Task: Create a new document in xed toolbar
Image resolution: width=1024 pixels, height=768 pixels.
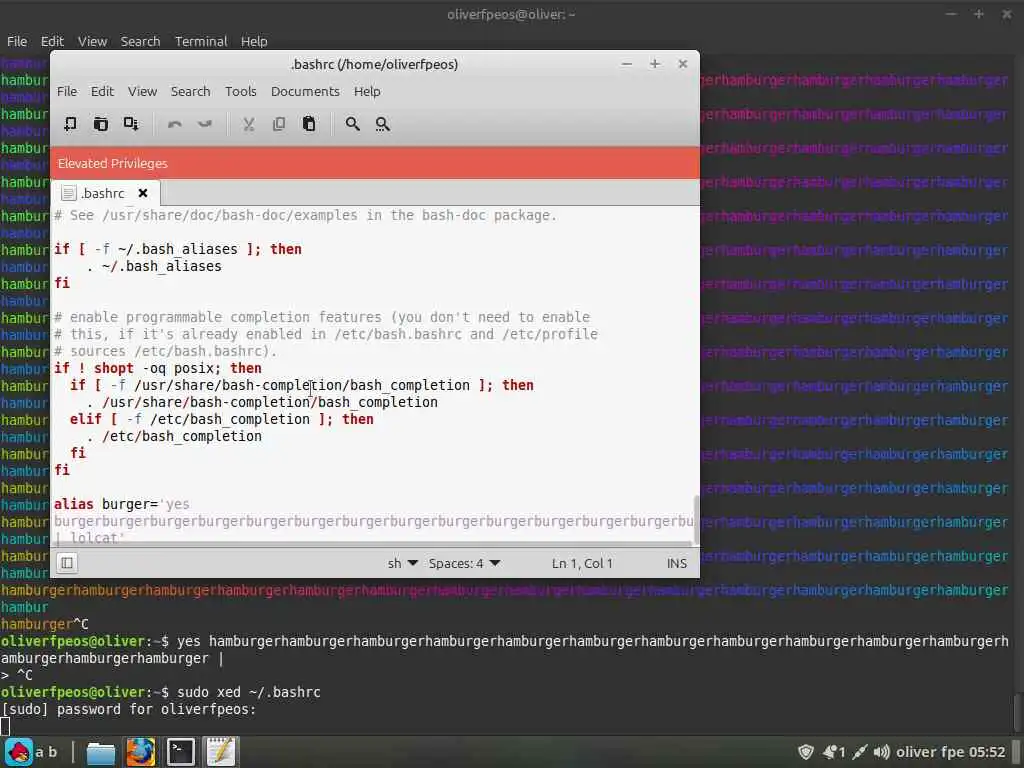Action: (70, 124)
